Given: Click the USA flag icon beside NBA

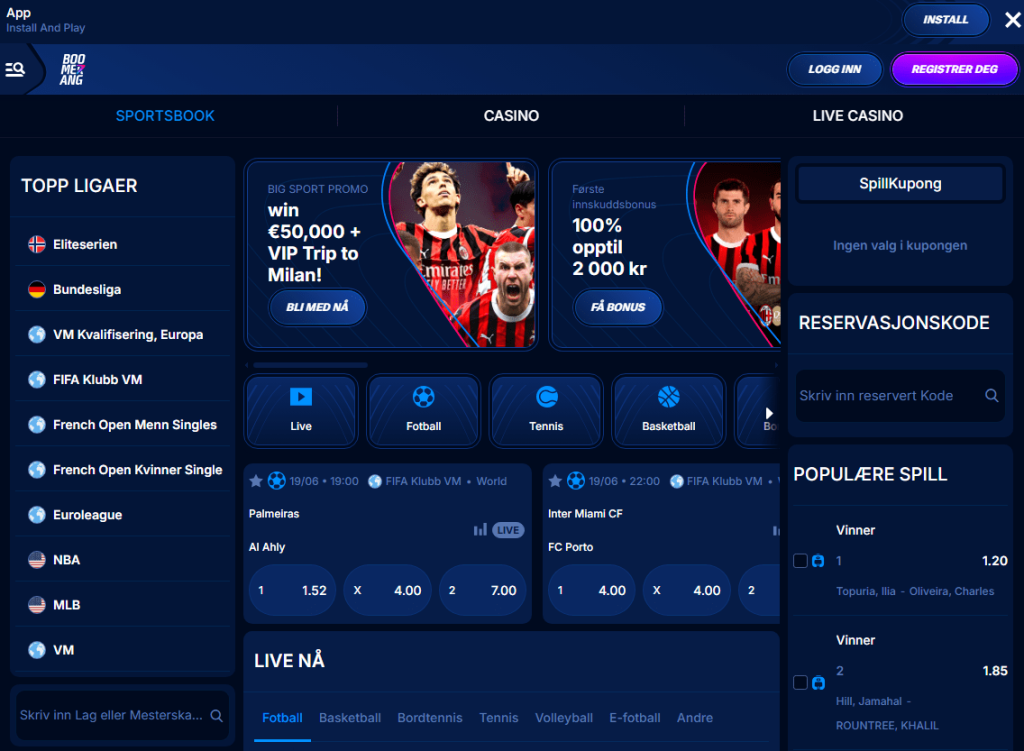Looking at the screenshot, I should pyautogui.click(x=37, y=560).
